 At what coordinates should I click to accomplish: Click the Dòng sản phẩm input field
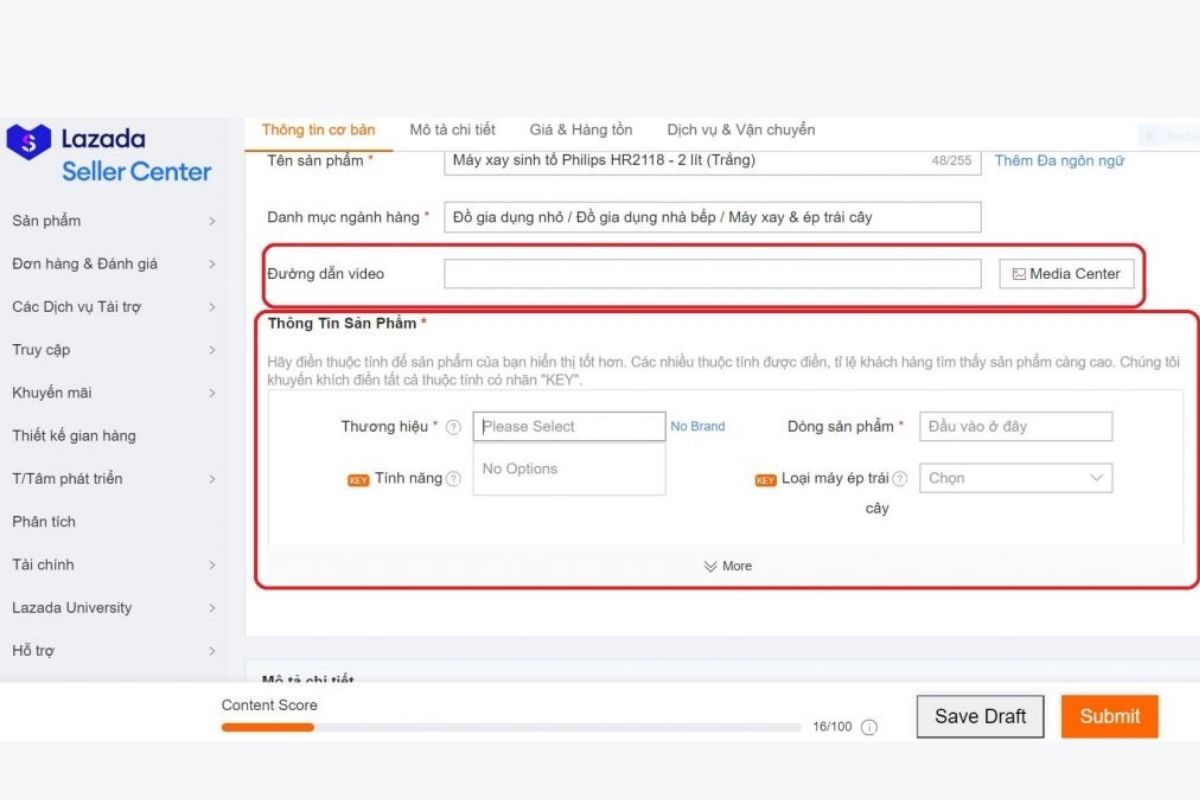(1016, 426)
